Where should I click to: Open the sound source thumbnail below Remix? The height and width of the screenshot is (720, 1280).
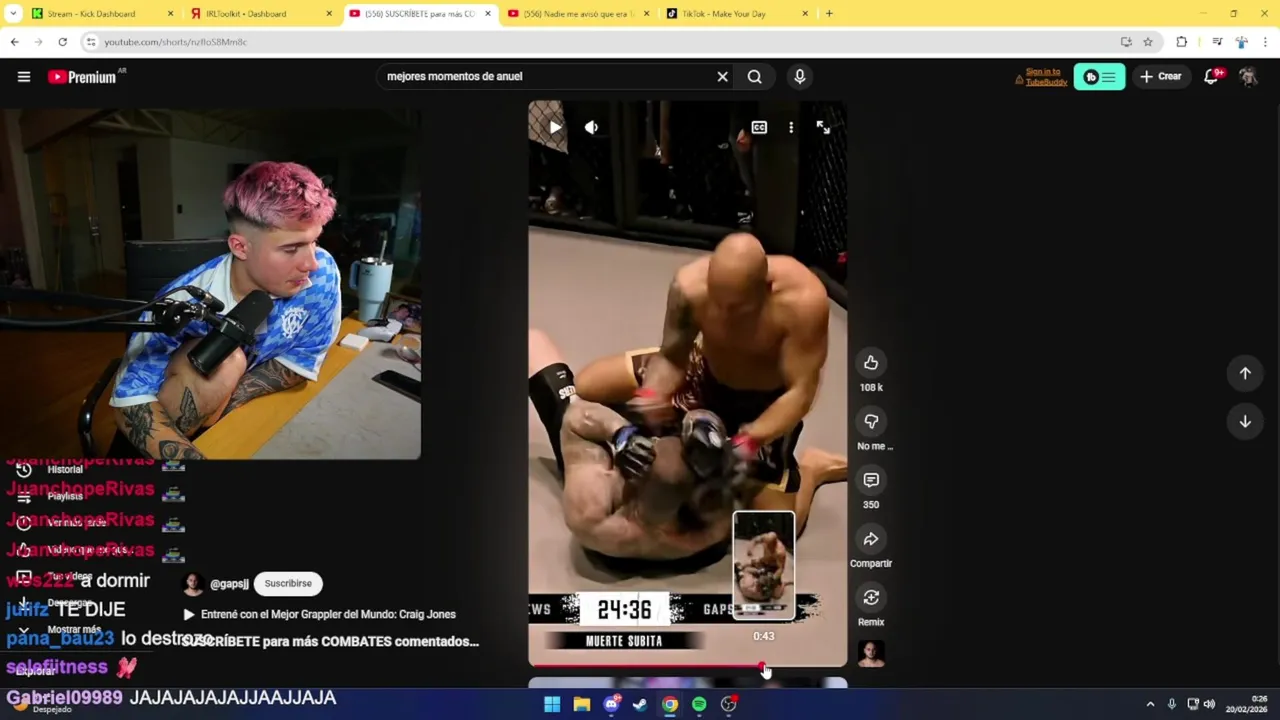[871, 653]
